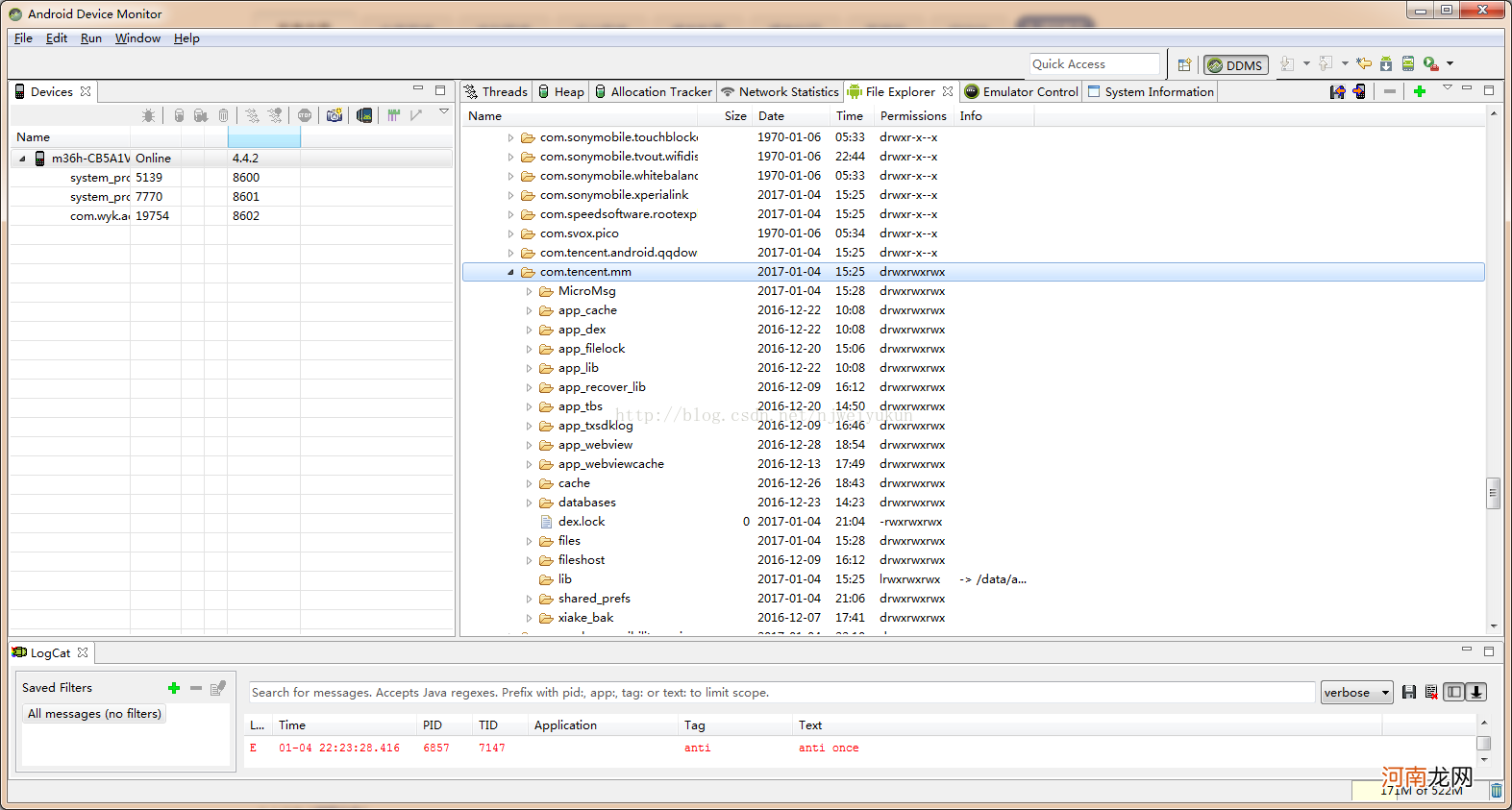Select the dex.lock file
The width and height of the screenshot is (1512, 810).
582,522
